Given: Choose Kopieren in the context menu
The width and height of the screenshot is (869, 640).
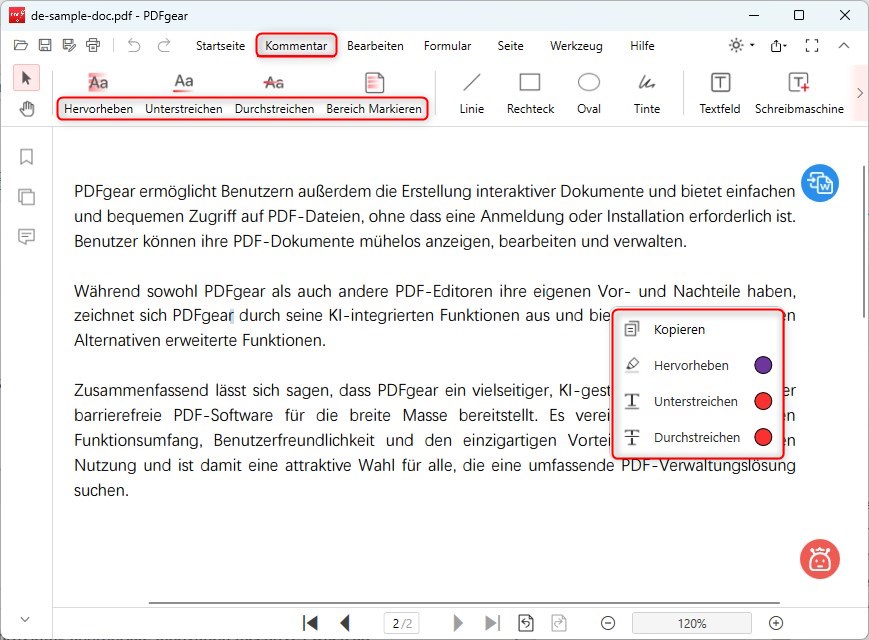Looking at the screenshot, I should tap(698, 329).
